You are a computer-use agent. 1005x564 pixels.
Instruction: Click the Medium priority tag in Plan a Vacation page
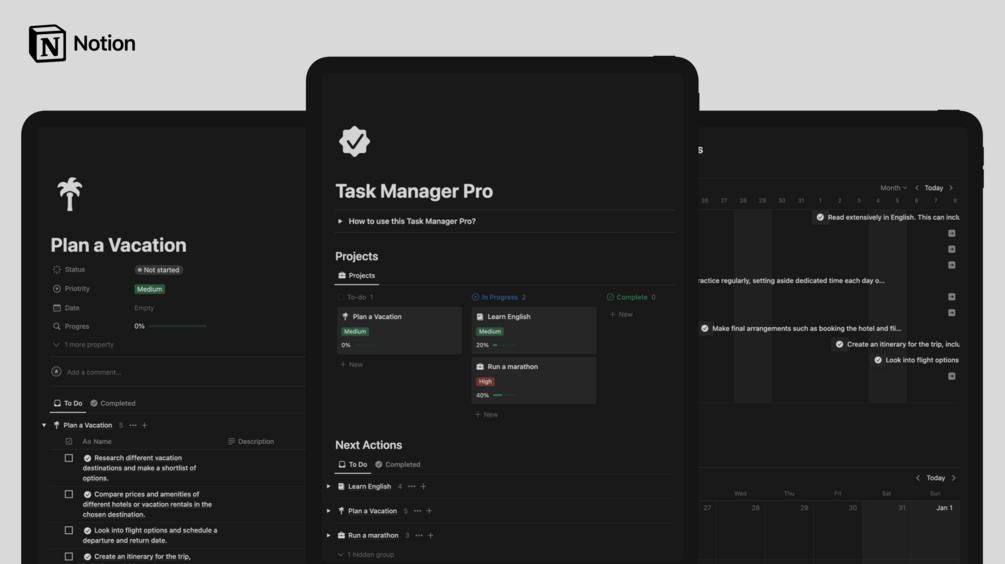tap(150, 289)
